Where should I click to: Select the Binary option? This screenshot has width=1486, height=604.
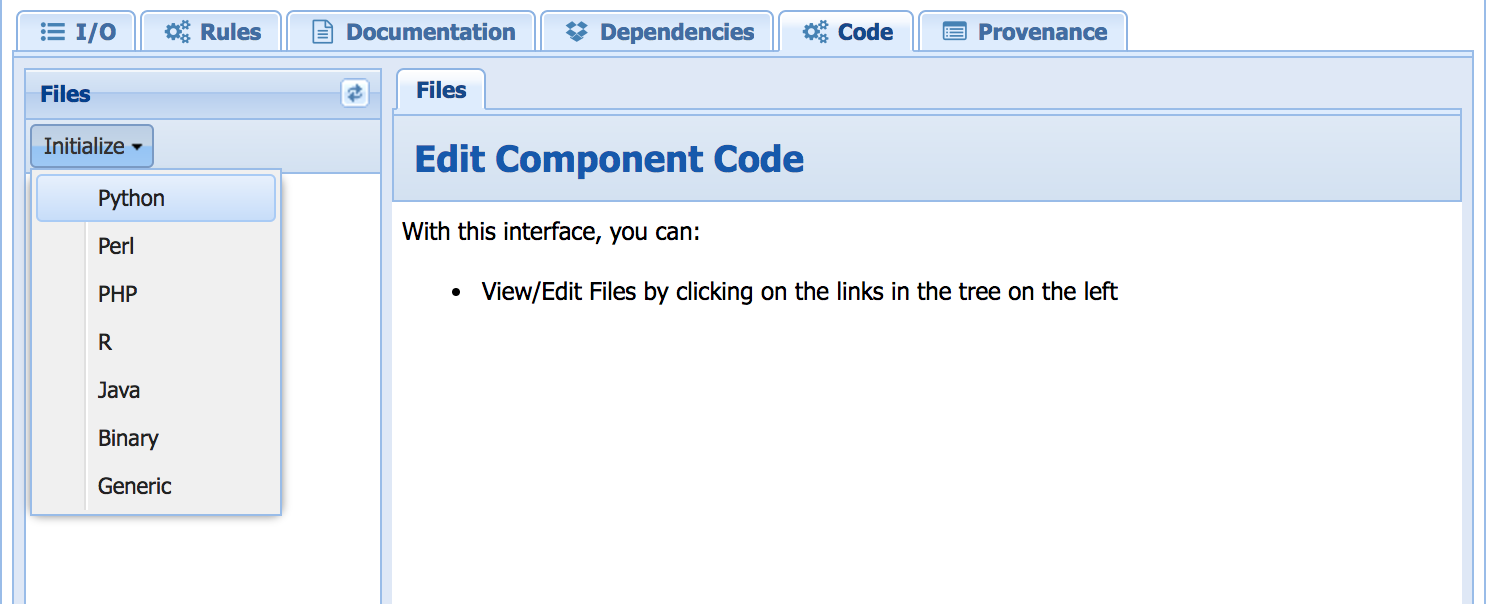point(128,438)
